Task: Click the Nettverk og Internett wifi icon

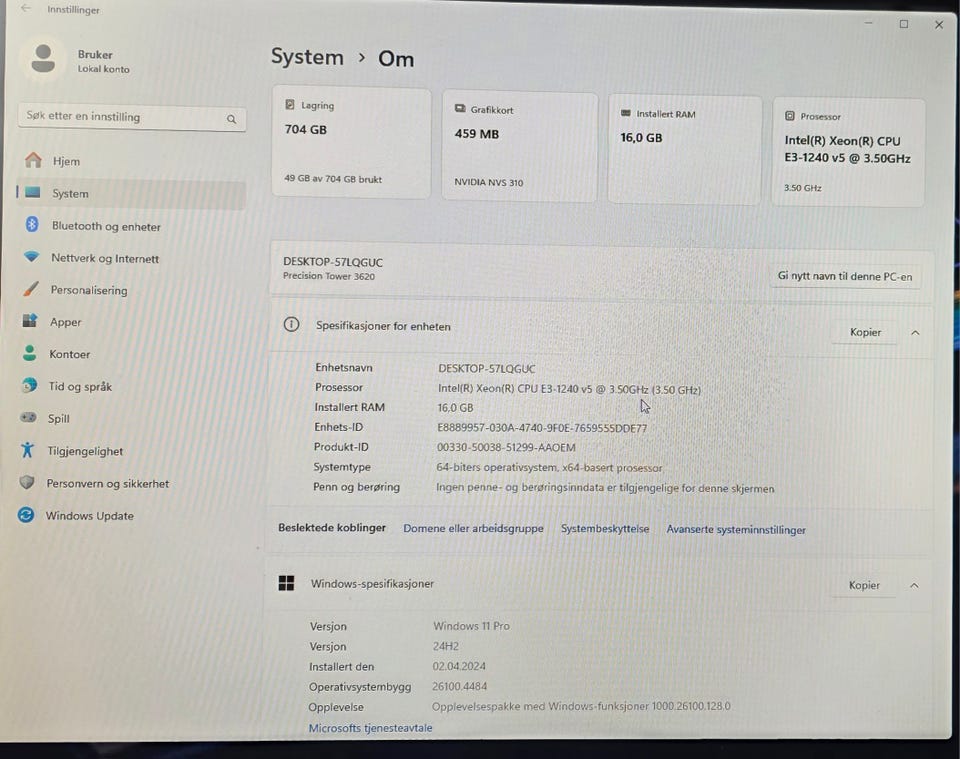Action: pos(31,256)
